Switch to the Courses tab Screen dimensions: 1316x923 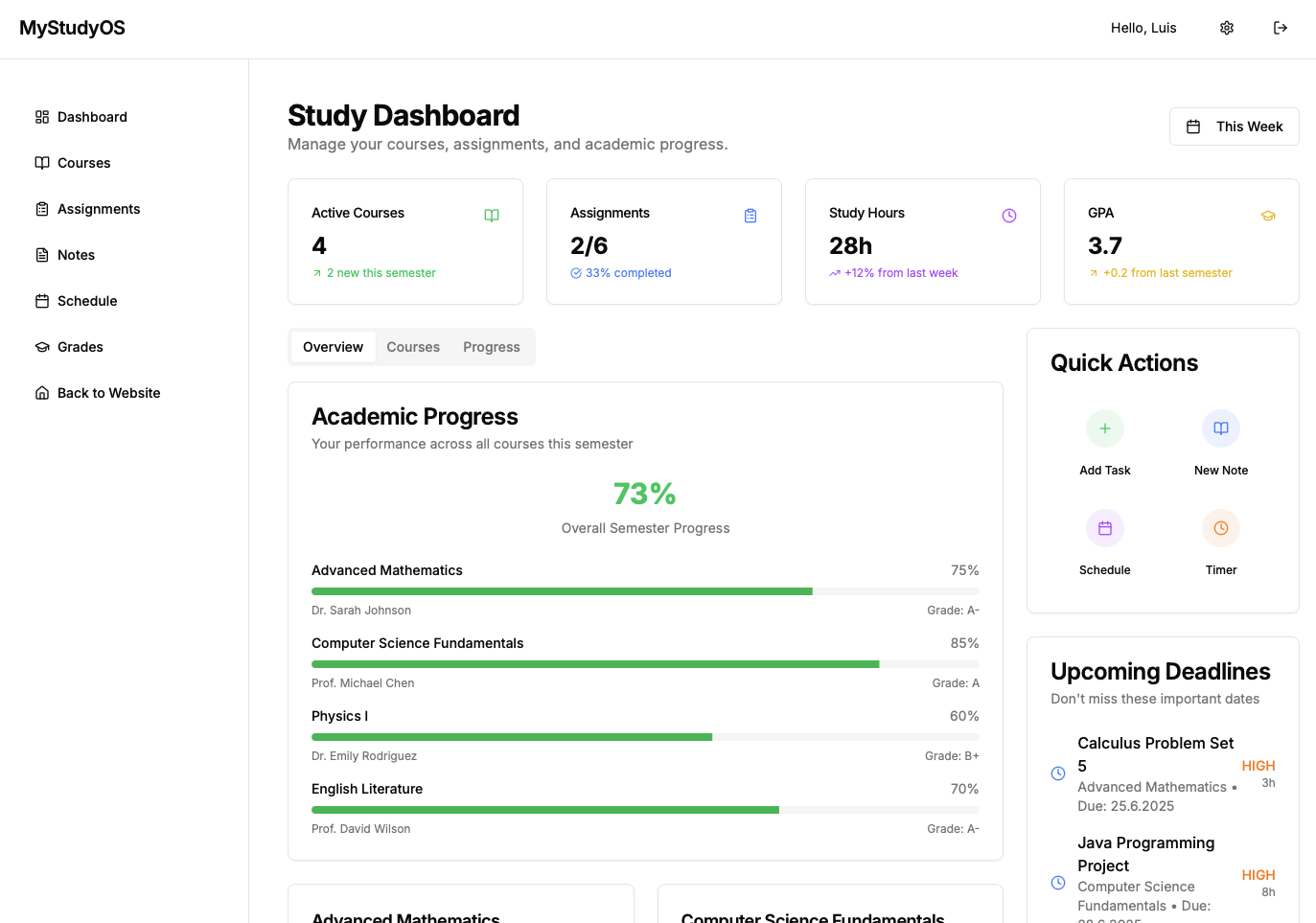click(x=413, y=347)
